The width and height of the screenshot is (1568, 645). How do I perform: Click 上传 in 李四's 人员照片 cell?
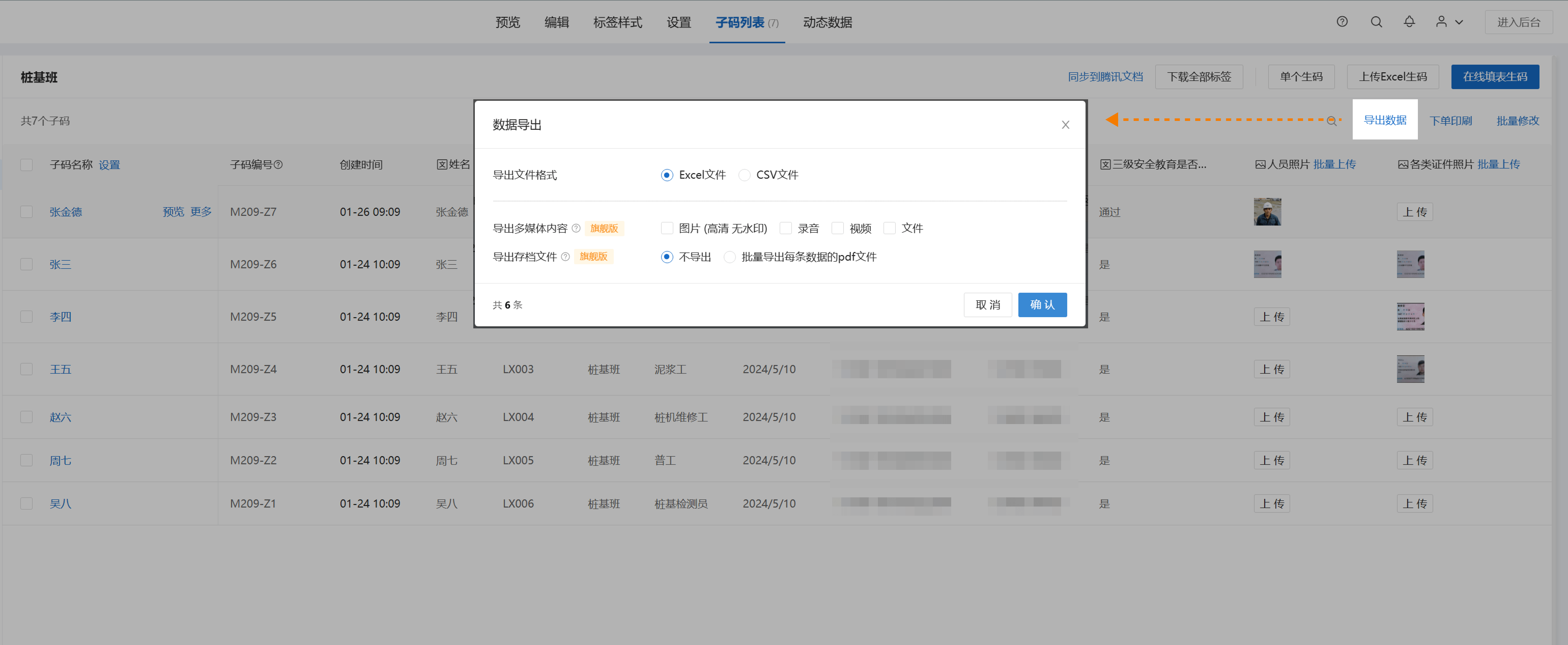(1272, 317)
